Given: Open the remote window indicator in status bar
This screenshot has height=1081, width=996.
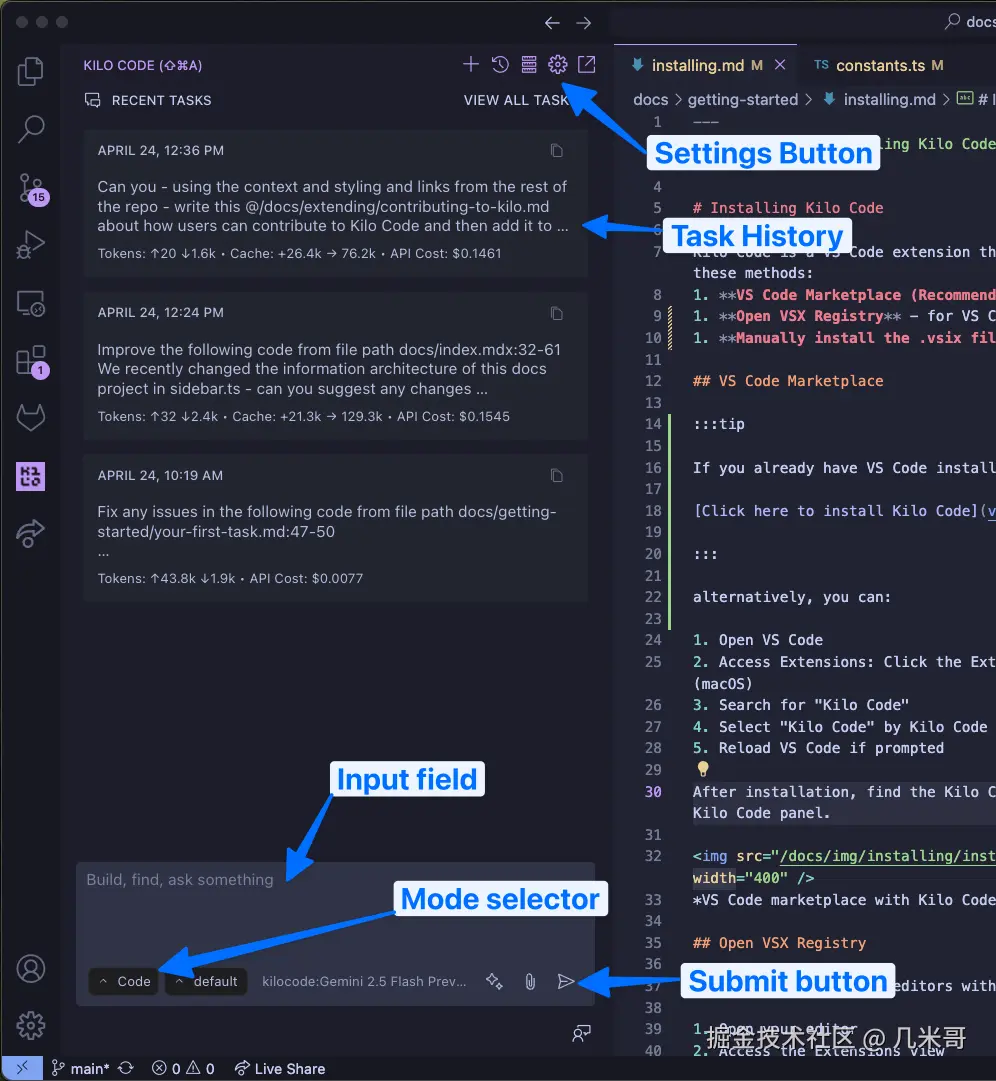Looking at the screenshot, I should point(21,1068).
